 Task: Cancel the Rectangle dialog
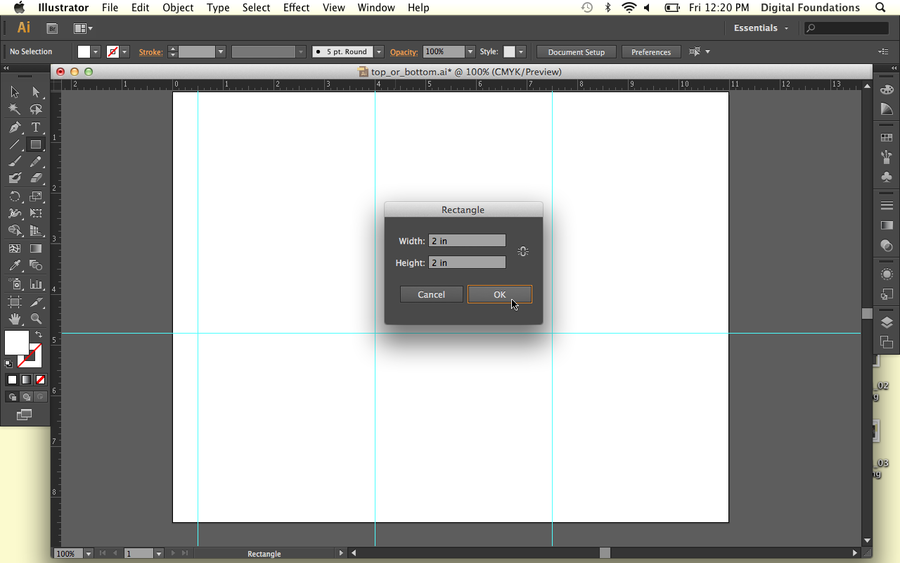[x=431, y=294]
